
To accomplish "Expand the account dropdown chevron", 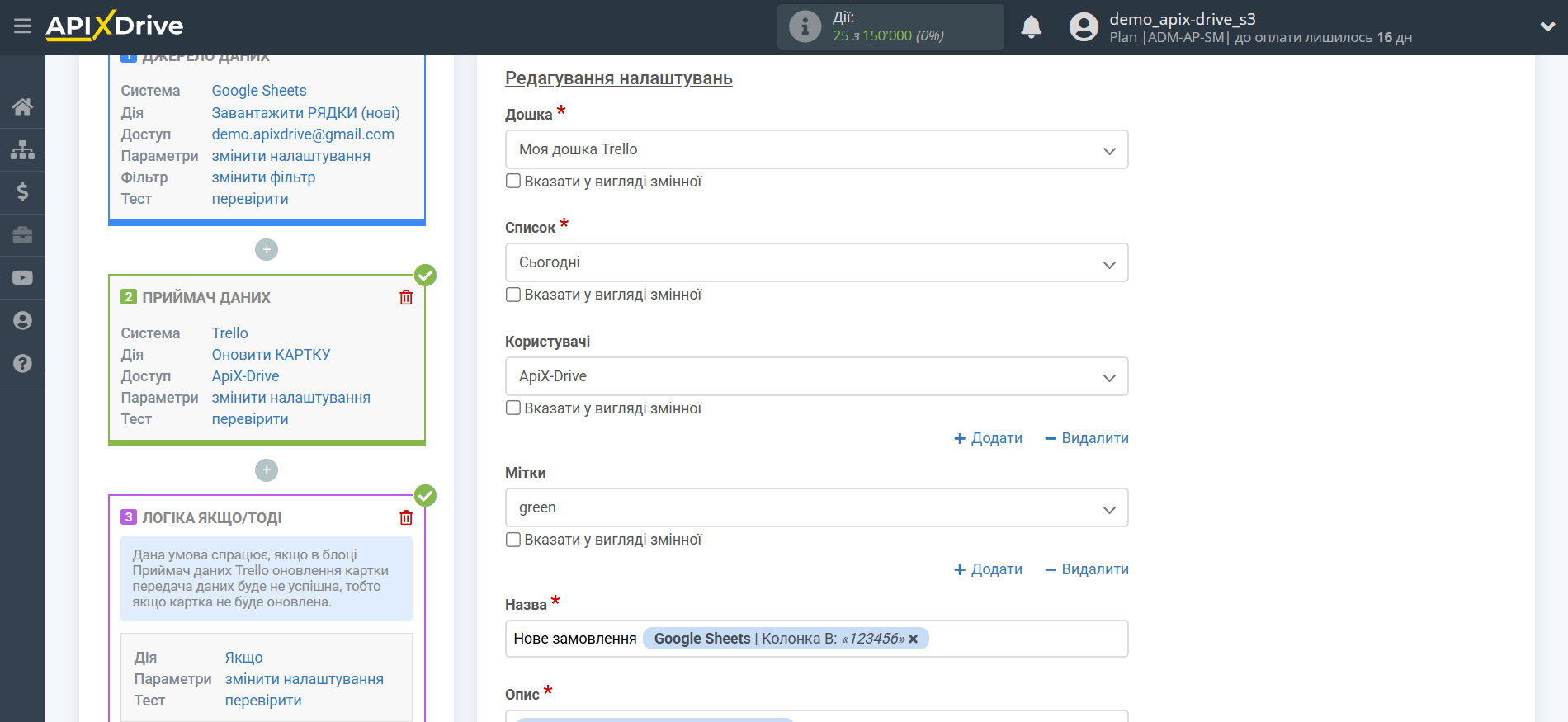I will point(1547,26).
